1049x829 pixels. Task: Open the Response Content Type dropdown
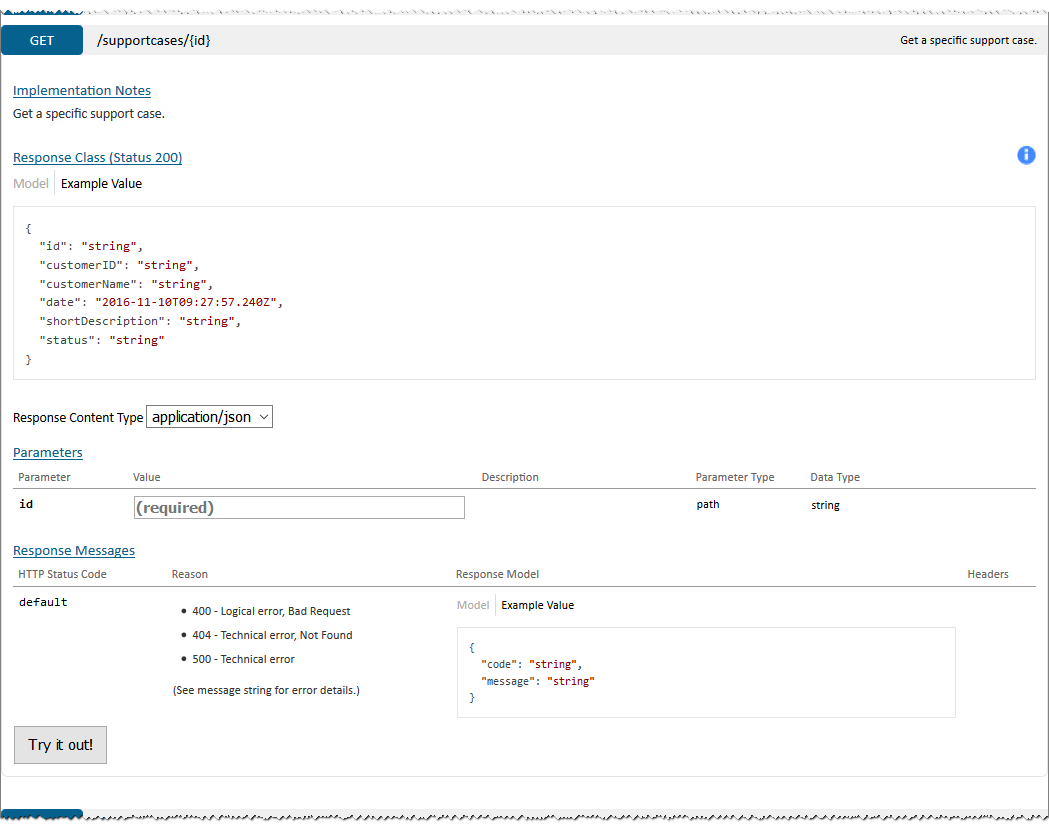(209, 417)
